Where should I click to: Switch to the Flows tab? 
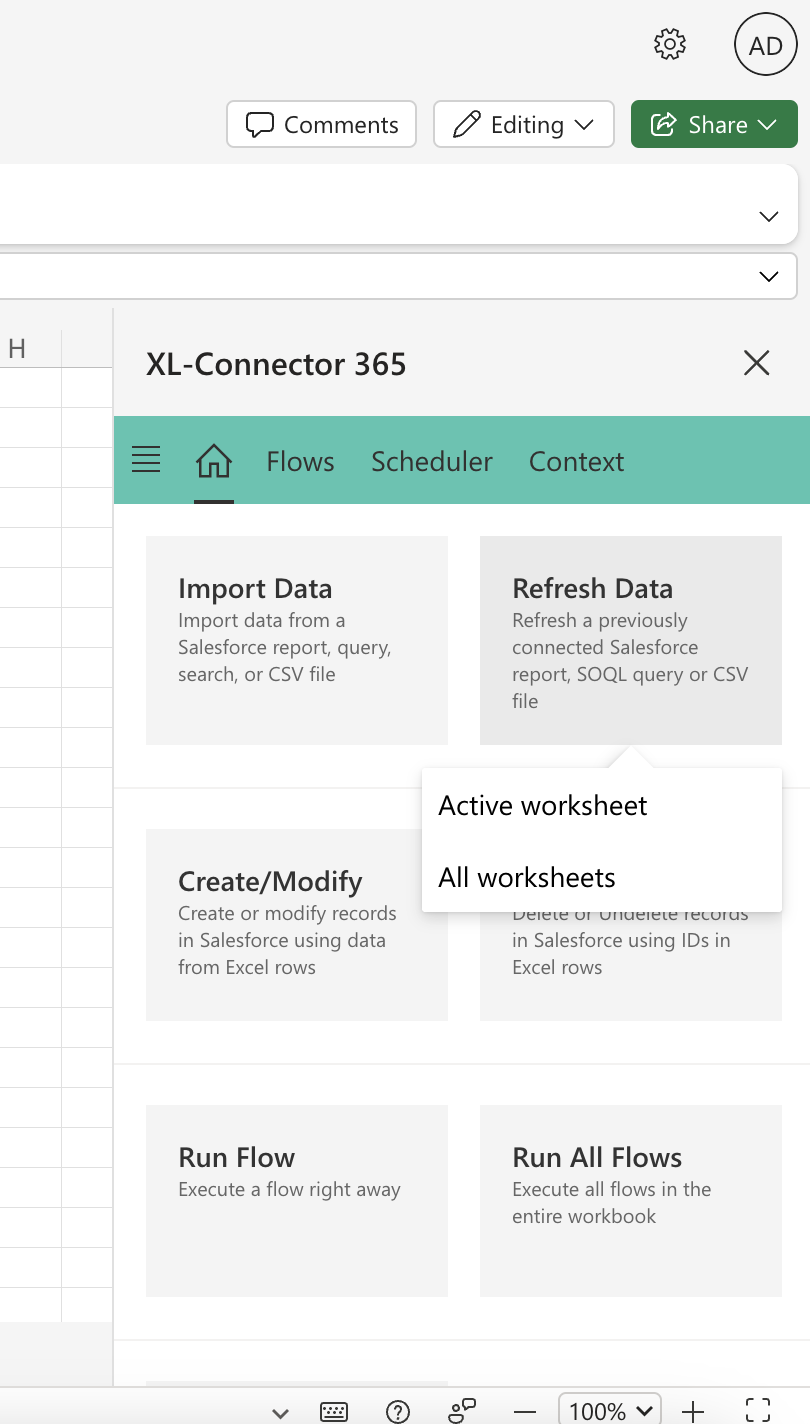tap(300, 461)
